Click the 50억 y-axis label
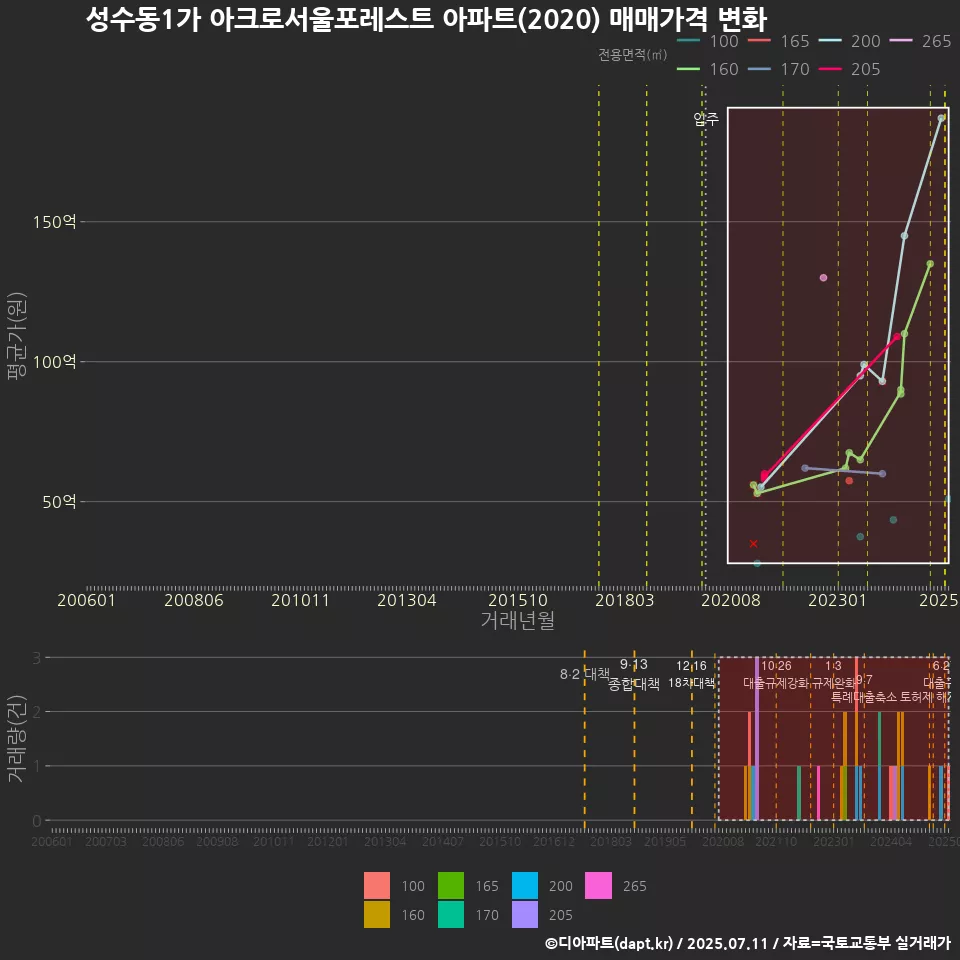 click(59, 502)
